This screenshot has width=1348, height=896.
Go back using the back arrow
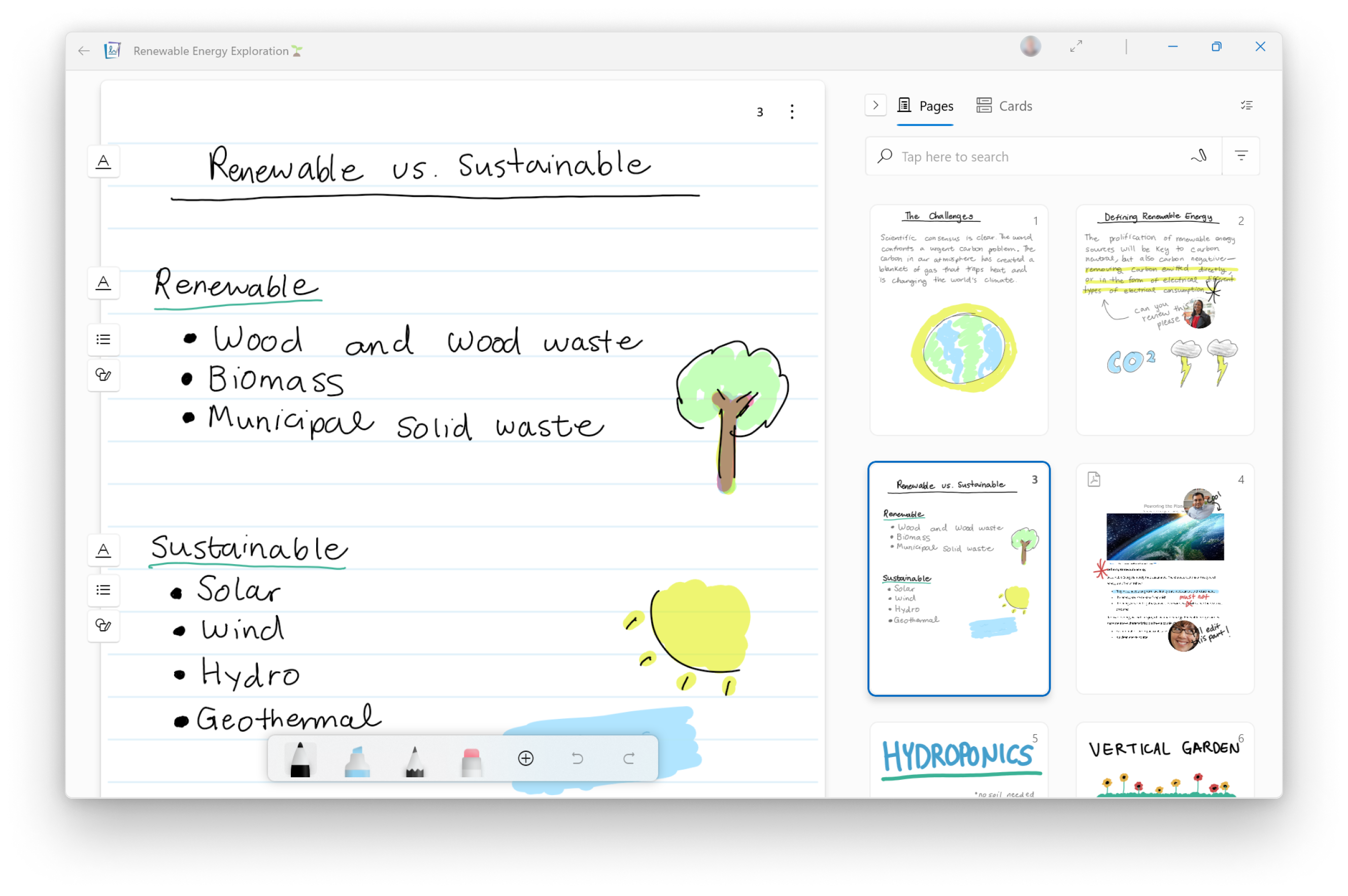point(83,51)
